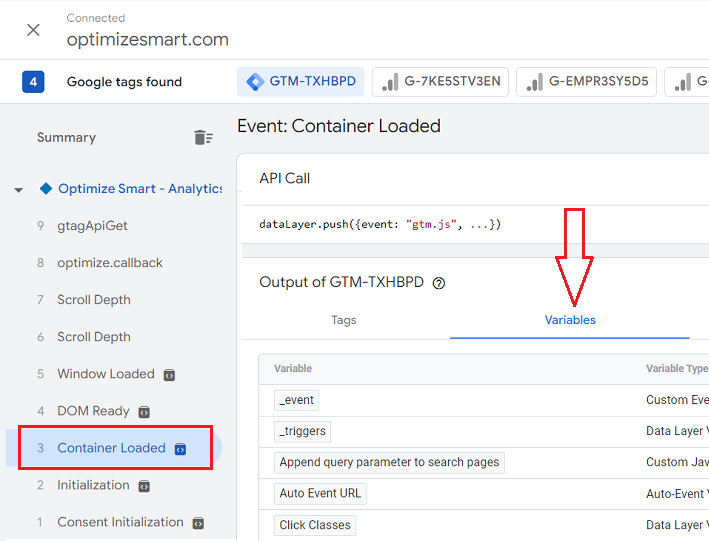Click the API Call section heading
The width and height of the screenshot is (709, 541).
[284, 178]
